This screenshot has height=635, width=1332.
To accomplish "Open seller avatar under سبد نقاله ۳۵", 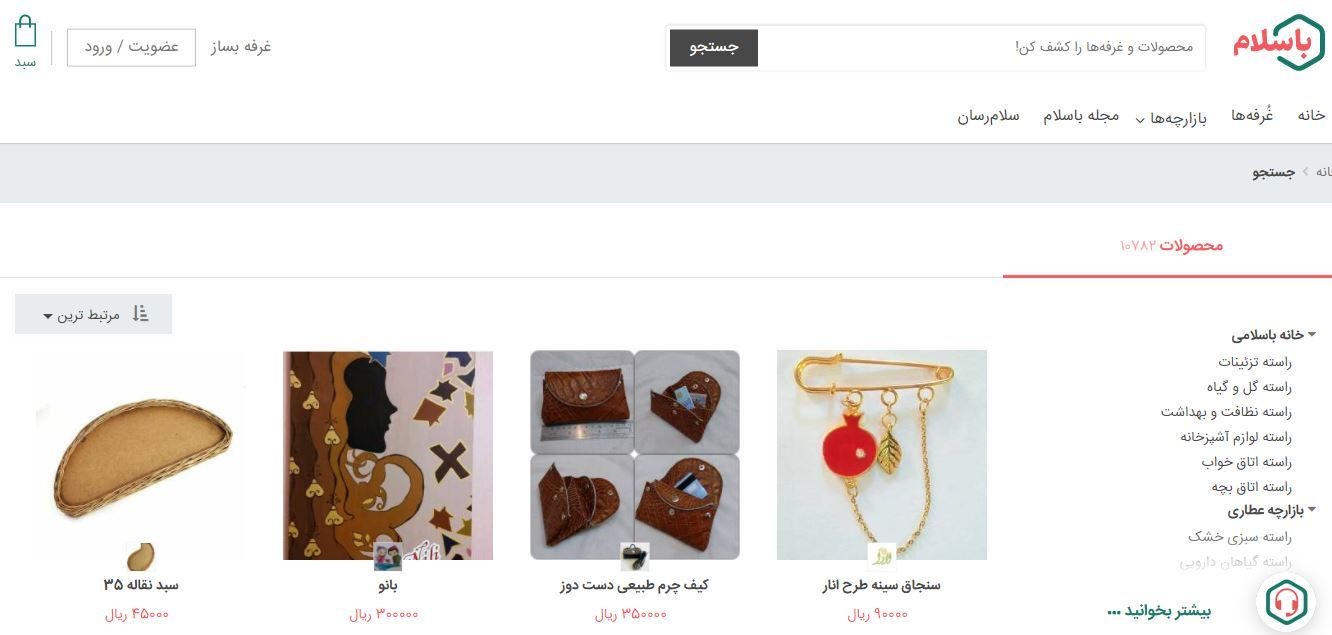I will tap(141, 556).
